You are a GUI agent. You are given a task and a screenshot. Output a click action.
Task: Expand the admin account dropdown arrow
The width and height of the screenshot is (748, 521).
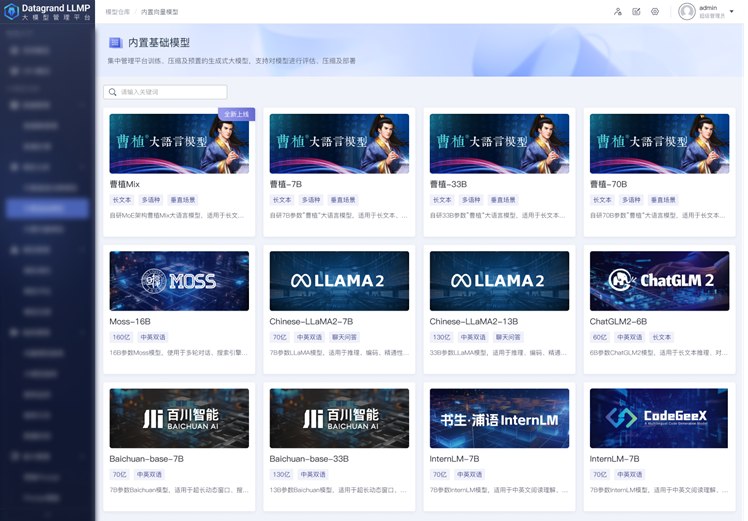coord(732,12)
